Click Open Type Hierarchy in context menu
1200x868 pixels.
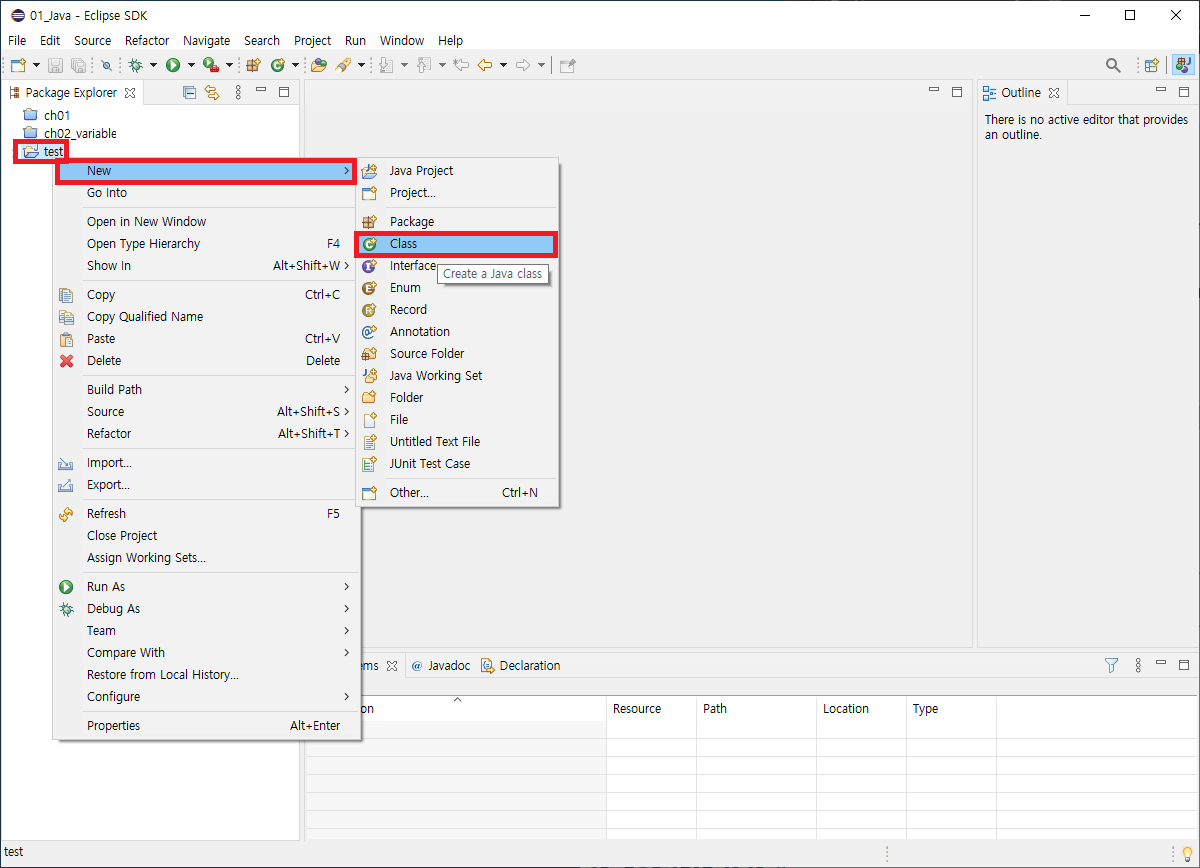pyautogui.click(x=206, y=244)
